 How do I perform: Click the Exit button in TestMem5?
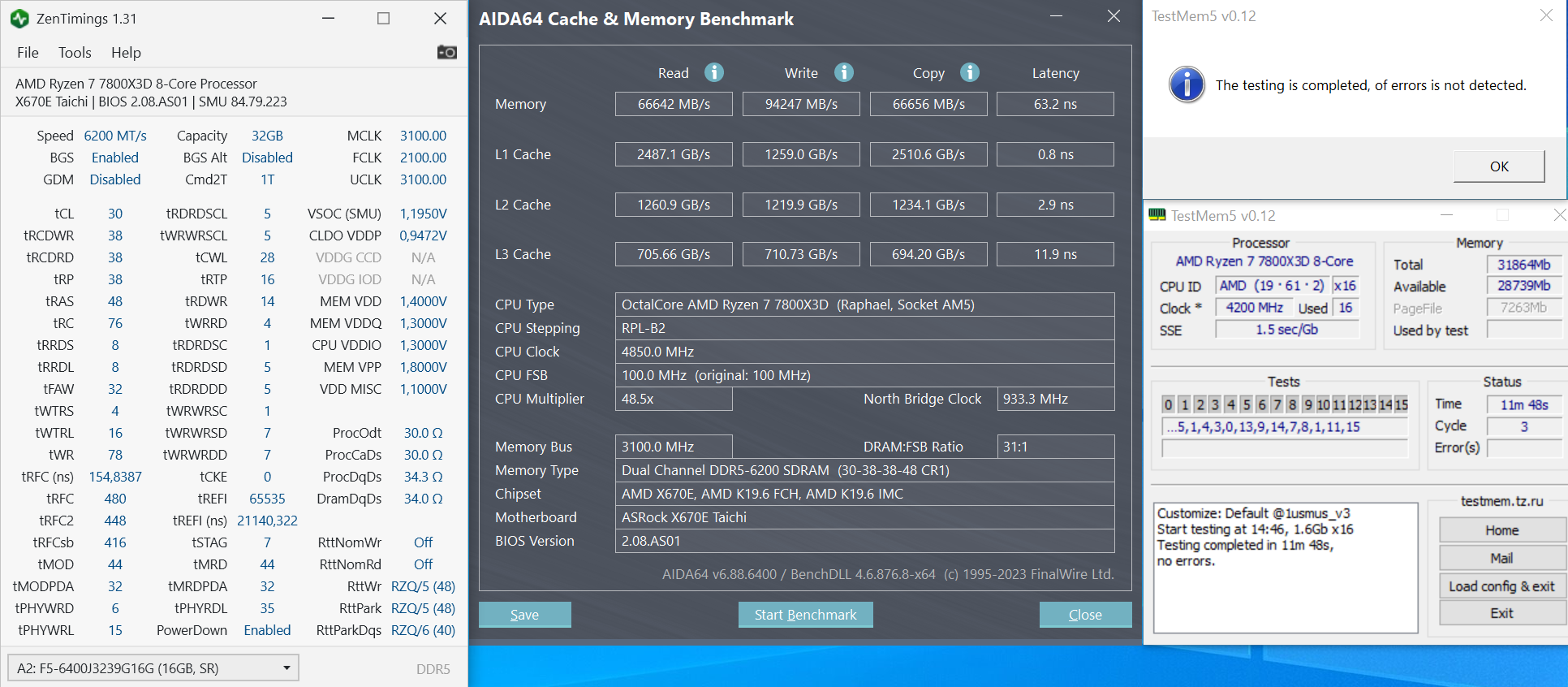click(x=1501, y=613)
